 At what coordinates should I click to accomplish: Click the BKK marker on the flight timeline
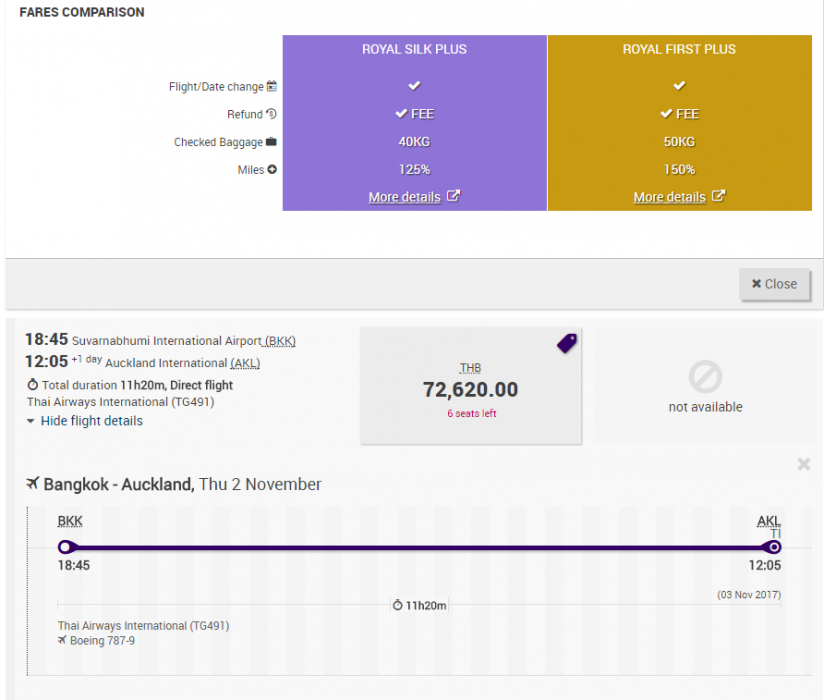pyautogui.click(x=66, y=547)
